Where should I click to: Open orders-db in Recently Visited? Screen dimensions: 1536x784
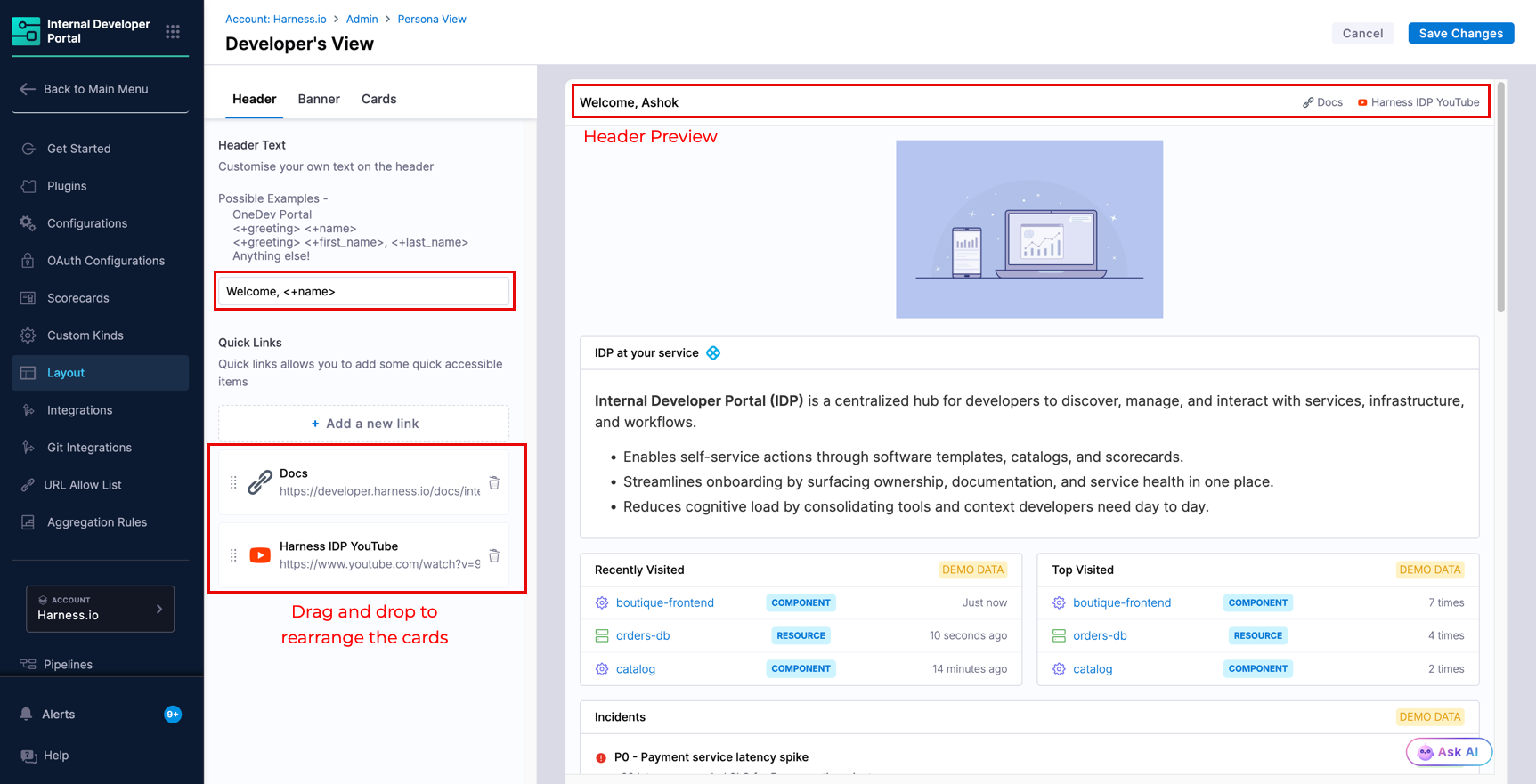[x=643, y=635]
